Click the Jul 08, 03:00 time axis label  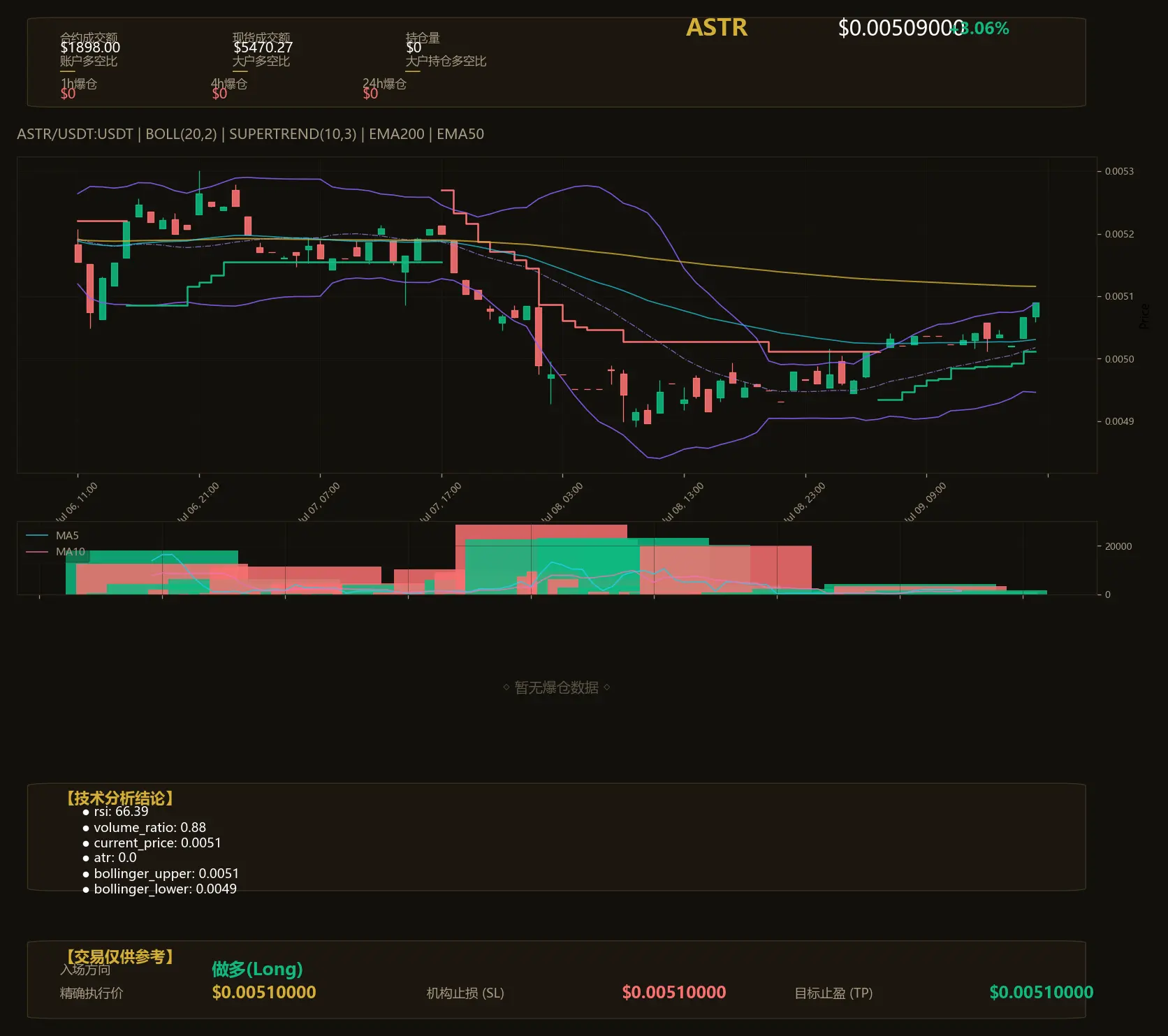click(562, 502)
